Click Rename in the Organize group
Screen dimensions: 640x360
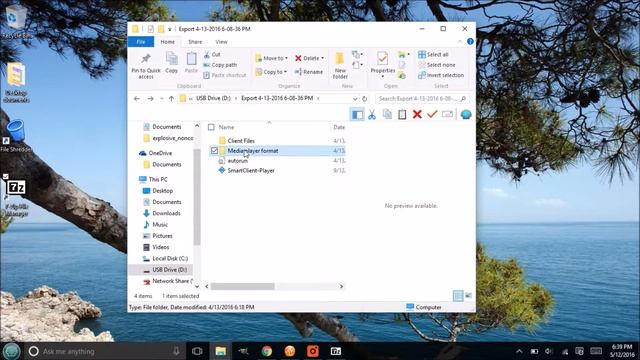pos(309,72)
